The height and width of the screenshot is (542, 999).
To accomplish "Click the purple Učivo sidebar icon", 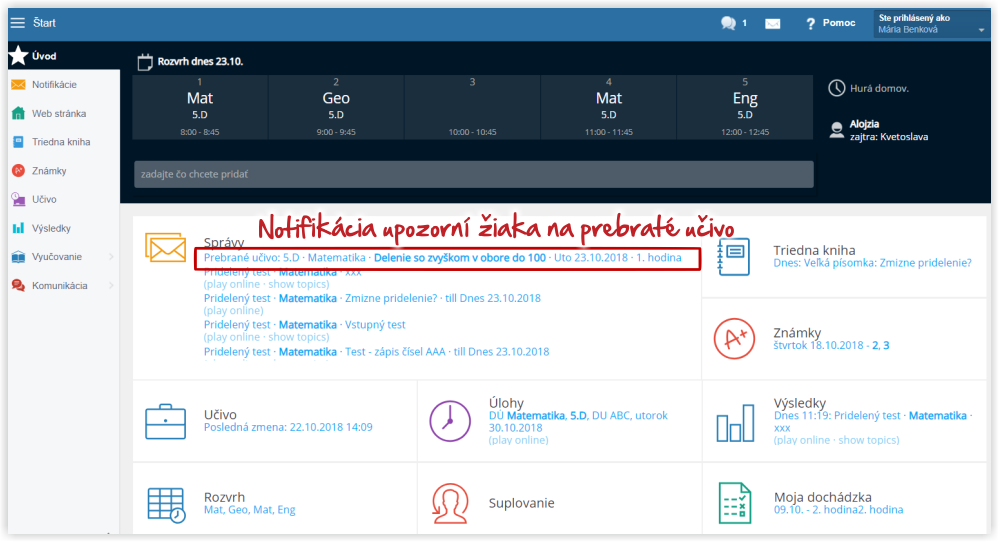I will [x=18, y=199].
